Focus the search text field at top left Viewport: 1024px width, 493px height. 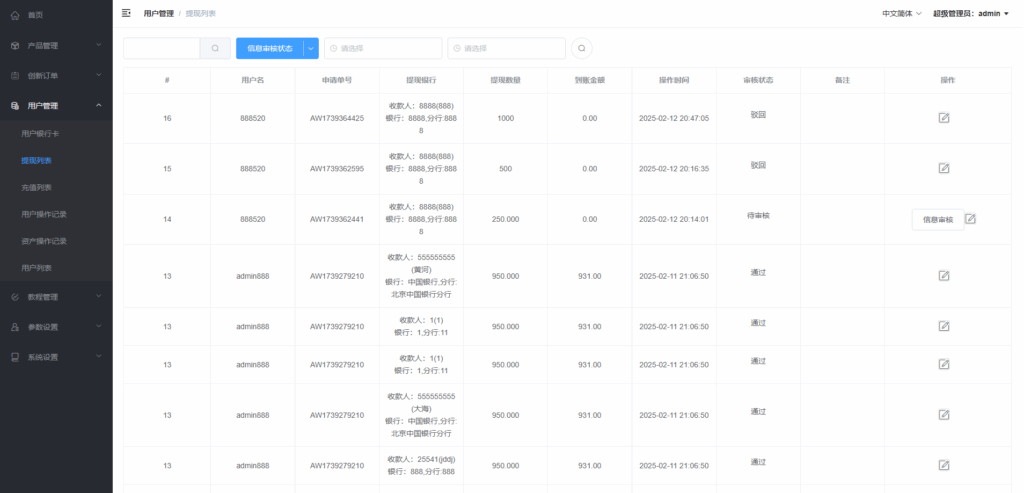coord(161,48)
